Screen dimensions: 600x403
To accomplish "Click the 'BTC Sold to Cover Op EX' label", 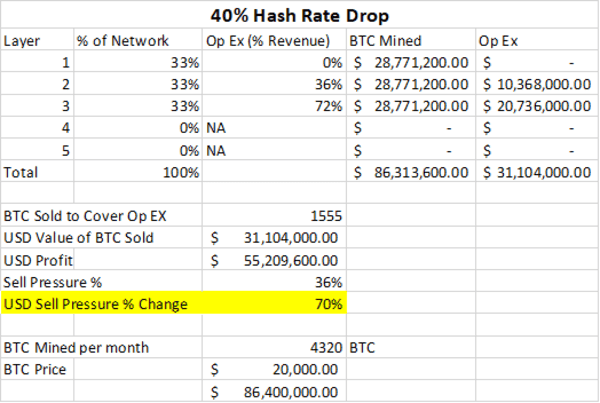I will 85,216.
